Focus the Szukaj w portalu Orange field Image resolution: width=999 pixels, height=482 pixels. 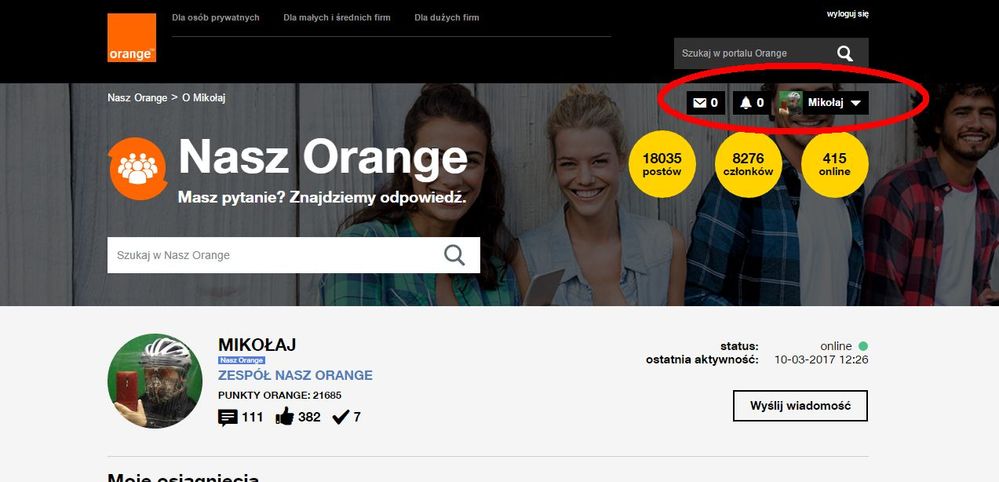(750, 54)
